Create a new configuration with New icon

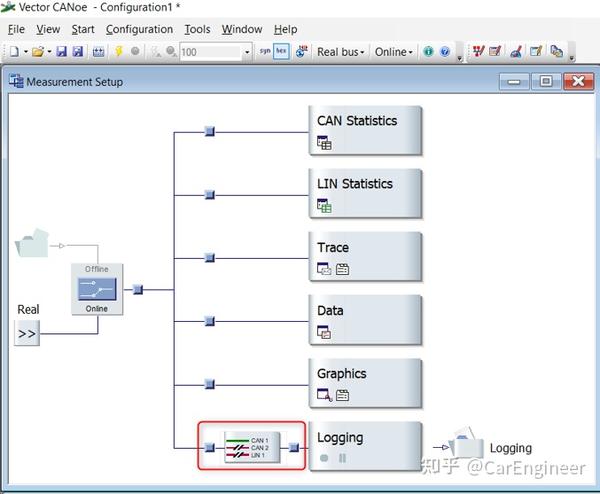tap(14, 51)
